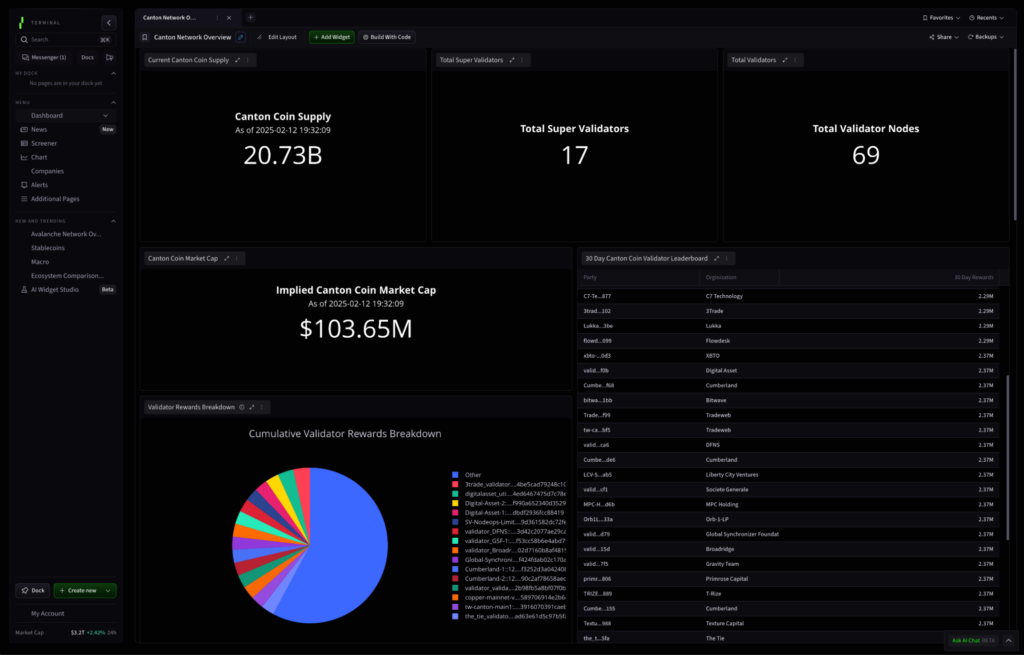Click Edit Layout
This screenshot has height=655, width=1024.
278,37
